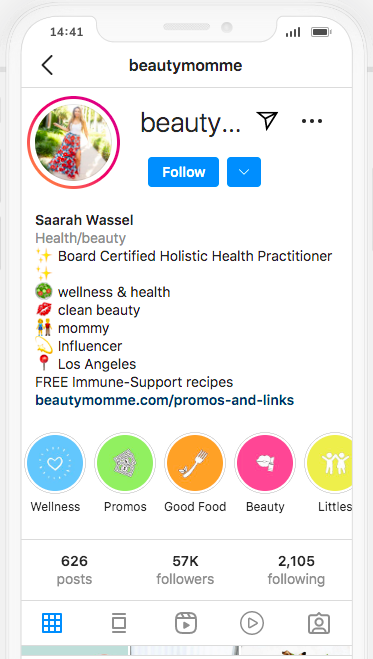View the 57K followers list
This screenshot has width=373, height=659.
pyautogui.click(x=185, y=570)
